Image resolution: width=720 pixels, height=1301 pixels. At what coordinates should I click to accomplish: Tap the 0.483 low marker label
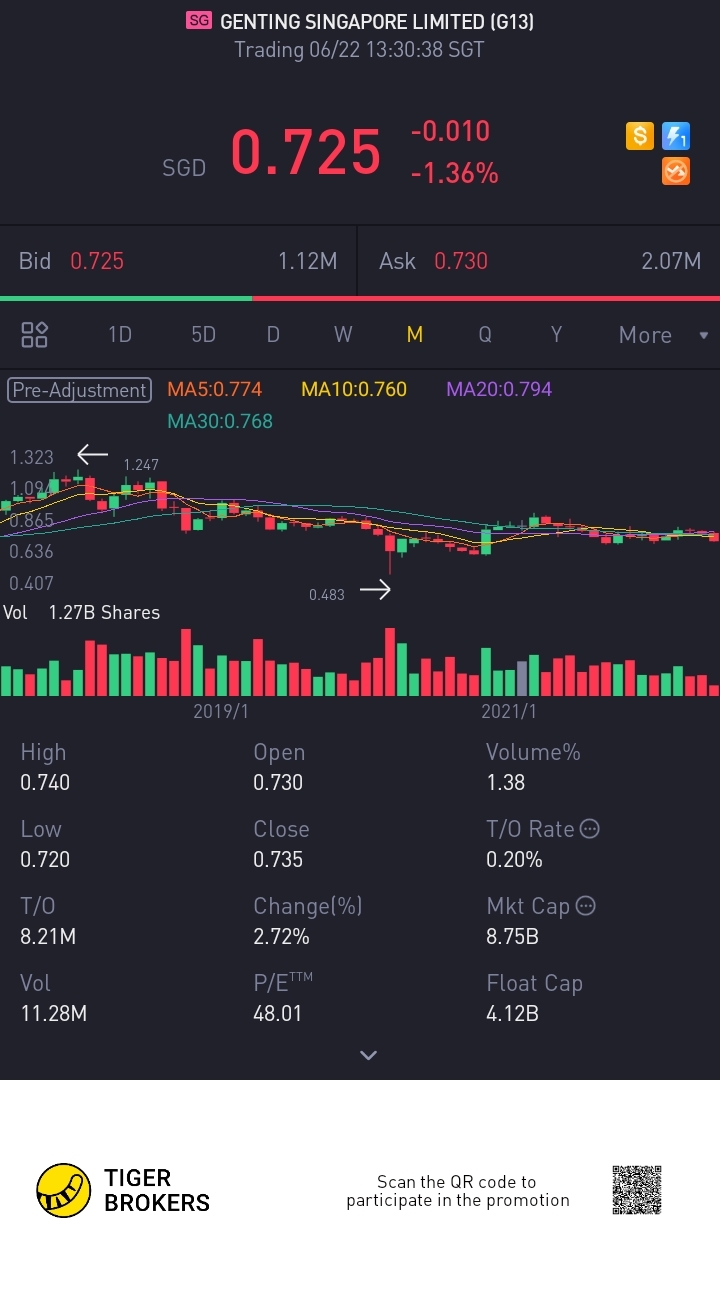[x=326, y=594]
